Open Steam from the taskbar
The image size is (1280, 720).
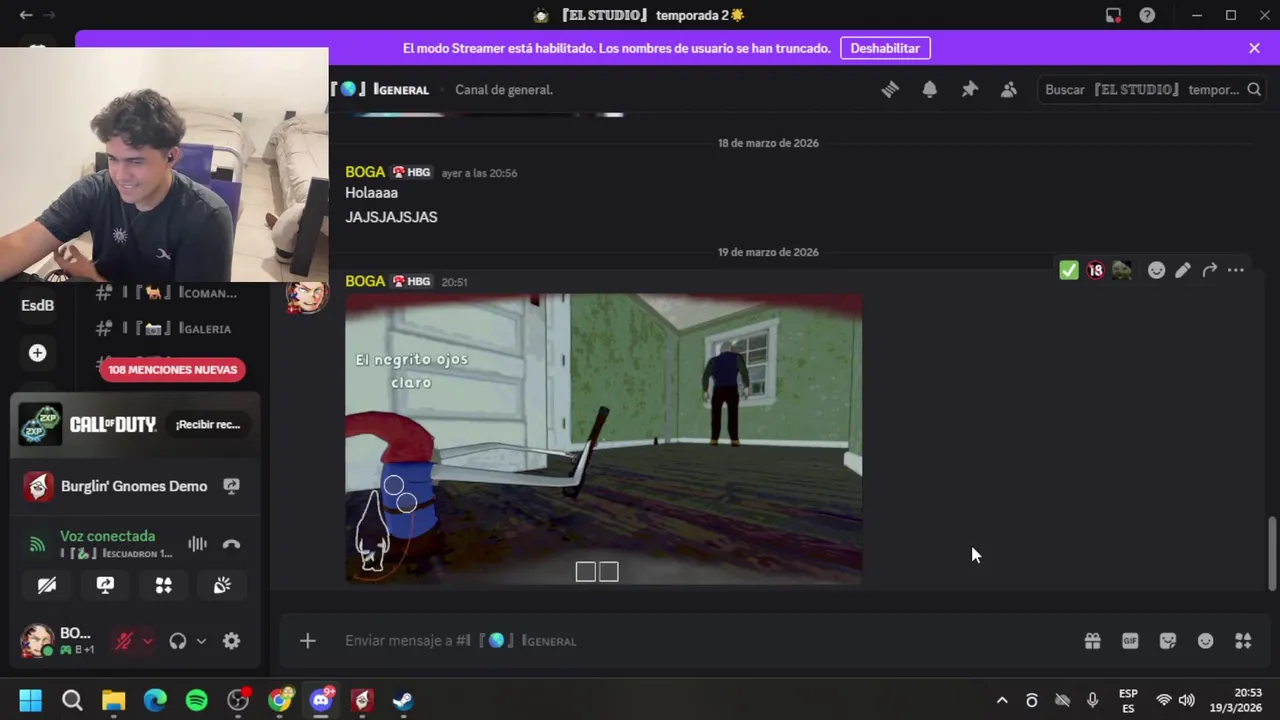click(403, 700)
